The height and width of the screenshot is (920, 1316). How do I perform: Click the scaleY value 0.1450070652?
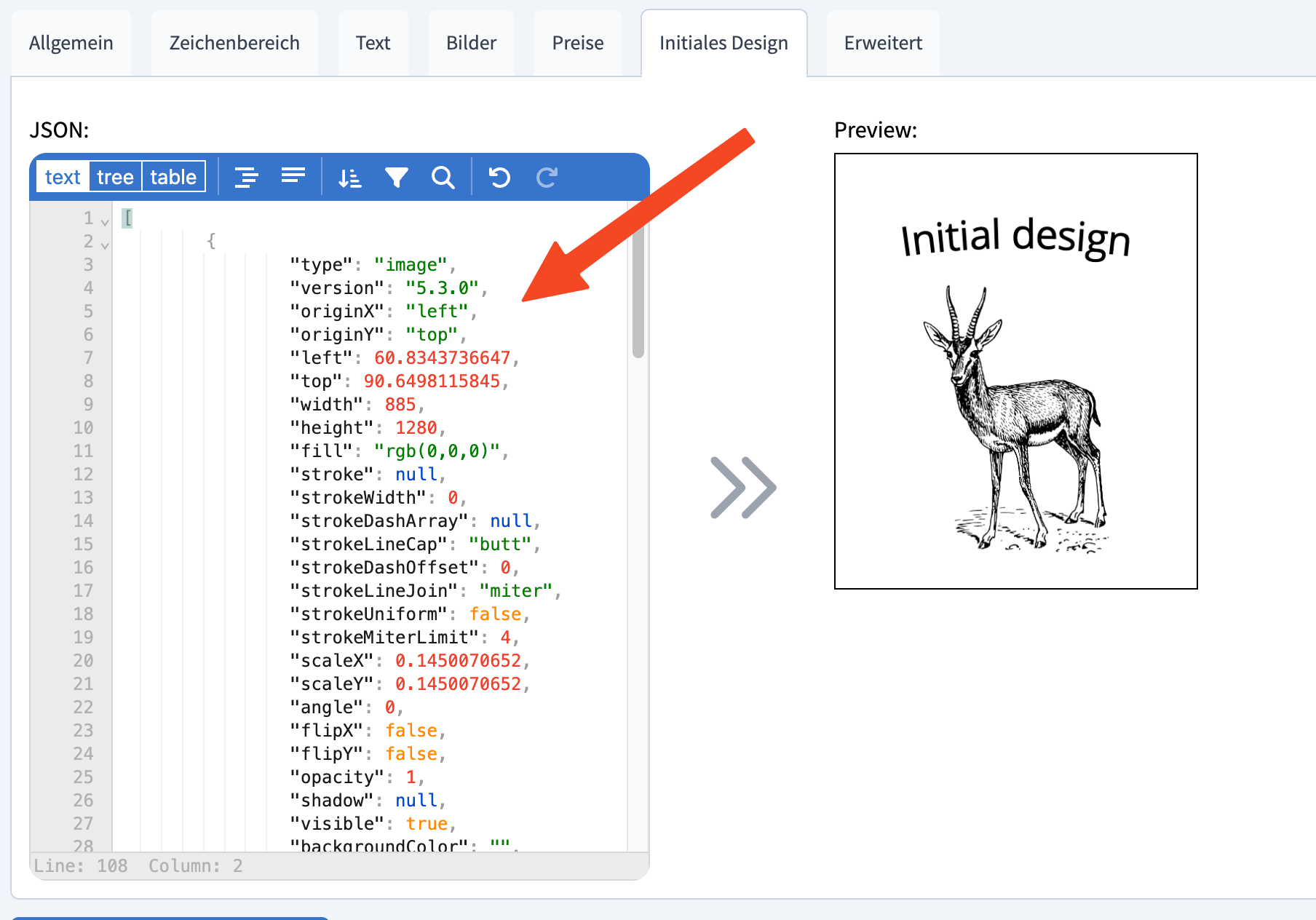[x=458, y=684]
